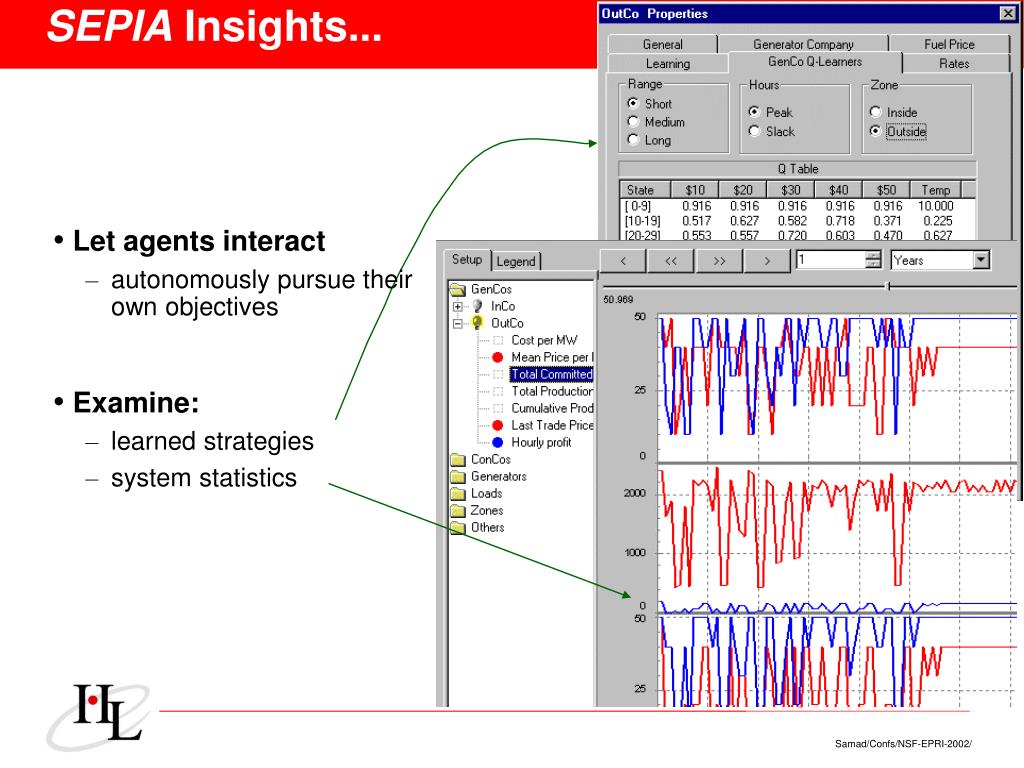Select the Last Trade Price tree item
The width and height of the screenshot is (1024, 768).
[x=552, y=425]
